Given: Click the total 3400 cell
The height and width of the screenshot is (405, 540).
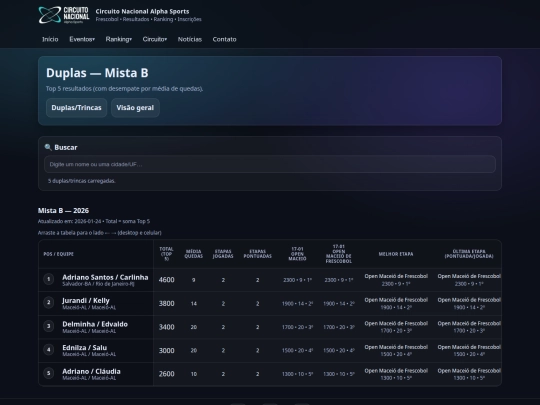Looking at the screenshot, I should 166,327.
